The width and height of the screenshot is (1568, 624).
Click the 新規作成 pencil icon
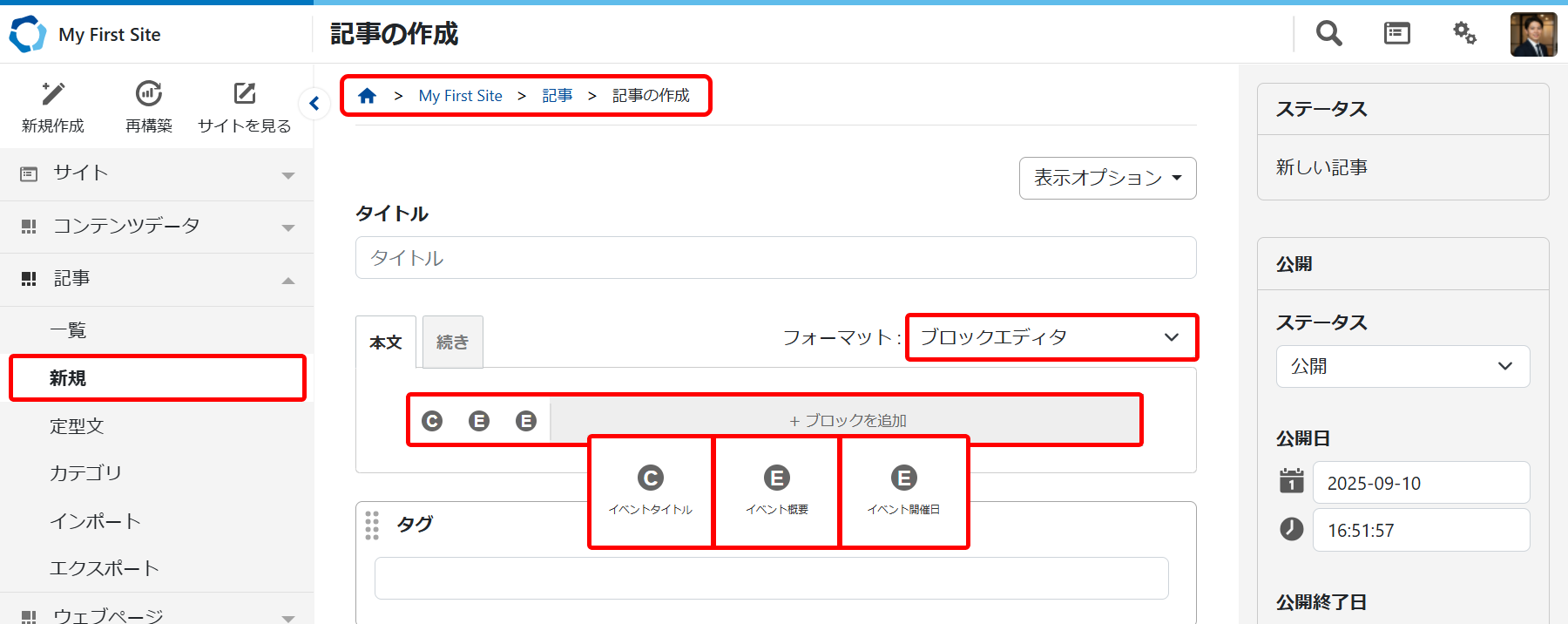tap(53, 94)
